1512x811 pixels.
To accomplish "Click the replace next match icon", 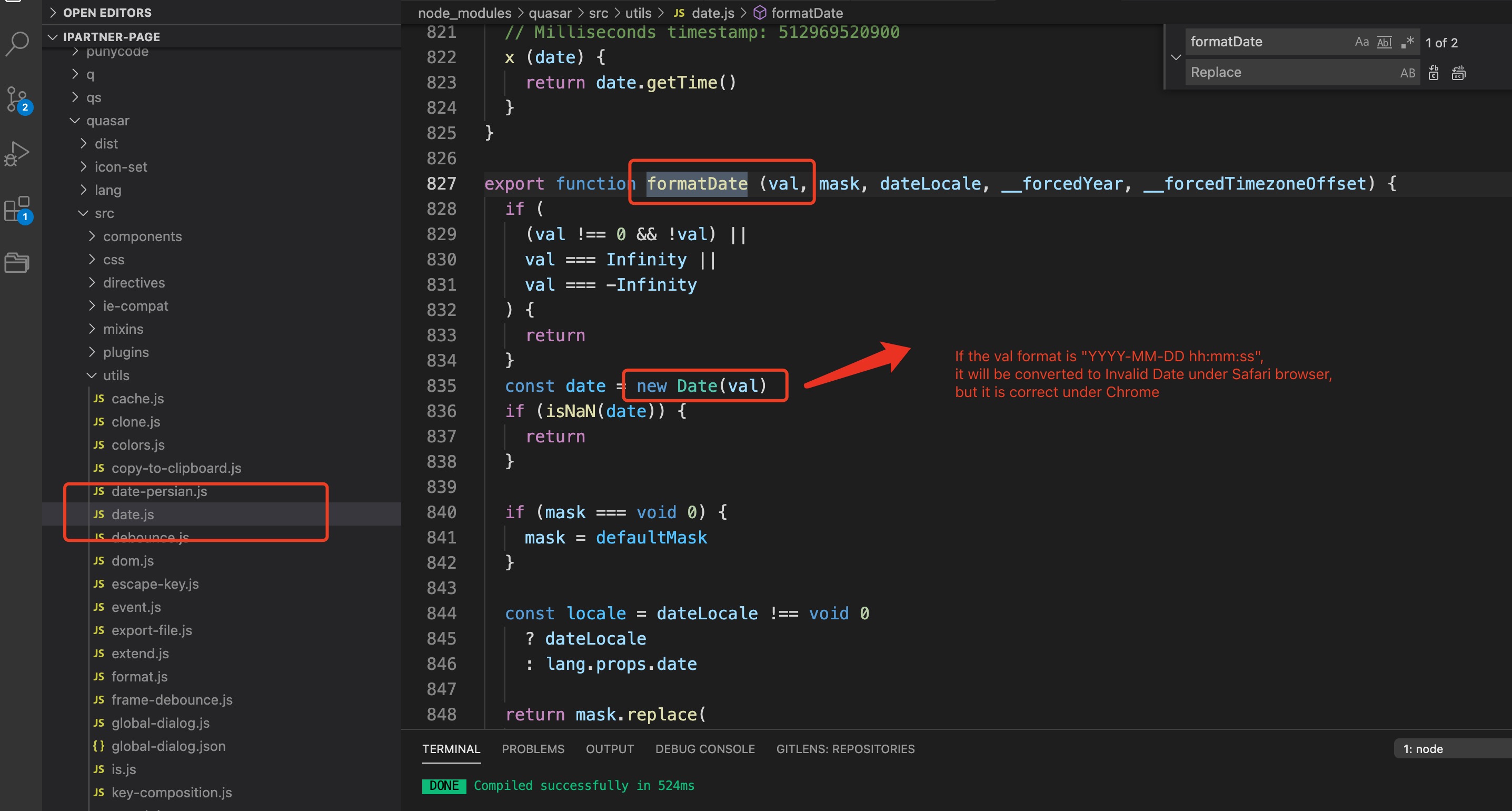I will (x=1434, y=72).
